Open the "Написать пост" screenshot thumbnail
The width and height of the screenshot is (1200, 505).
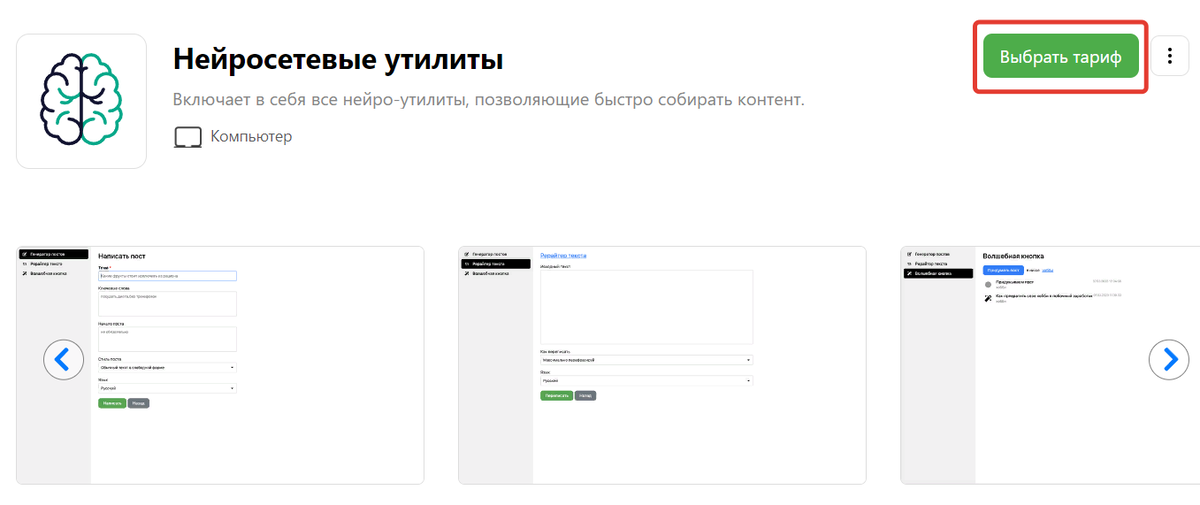pos(220,365)
